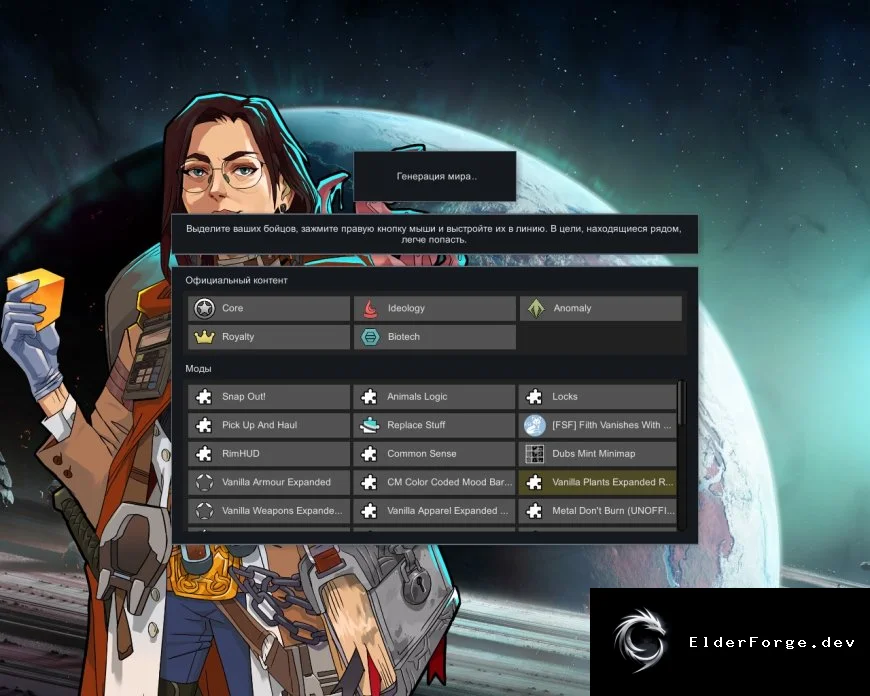The height and width of the screenshot is (696, 870).
Task: Click the mods list scrollbar
Action: [x=681, y=455]
